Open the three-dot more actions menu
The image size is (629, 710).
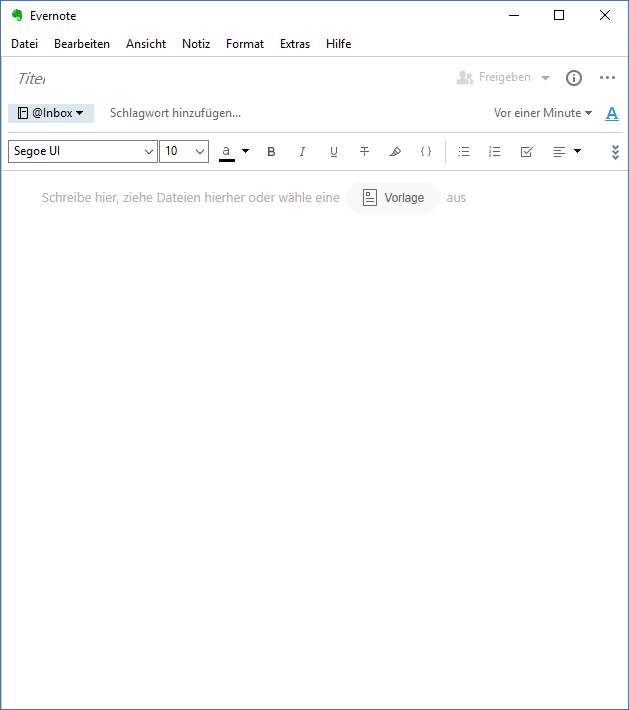607,78
